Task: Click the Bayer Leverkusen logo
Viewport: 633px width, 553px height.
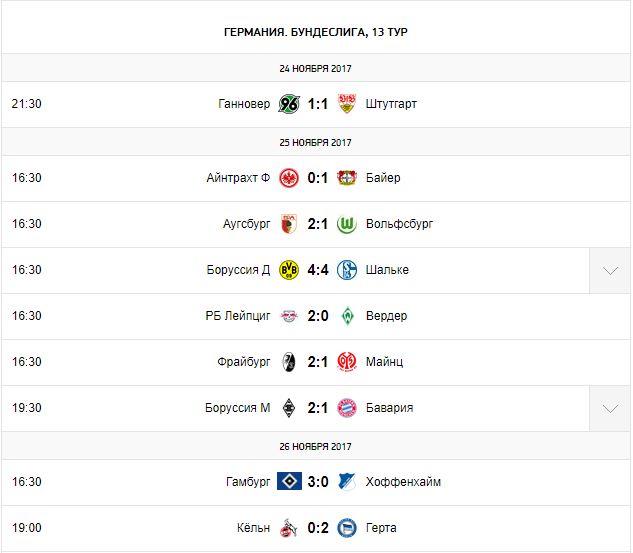Action: [347, 178]
